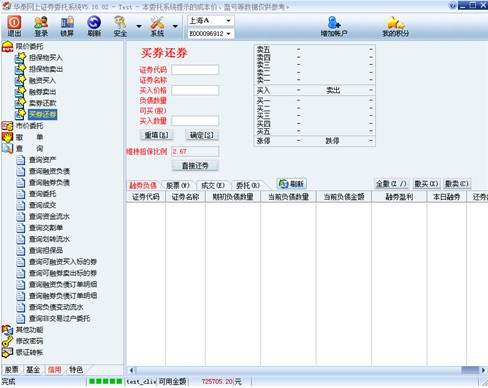Click the 退出 exit toolbar icon
This screenshot has width=488, height=388.
(x=14, y=23)
